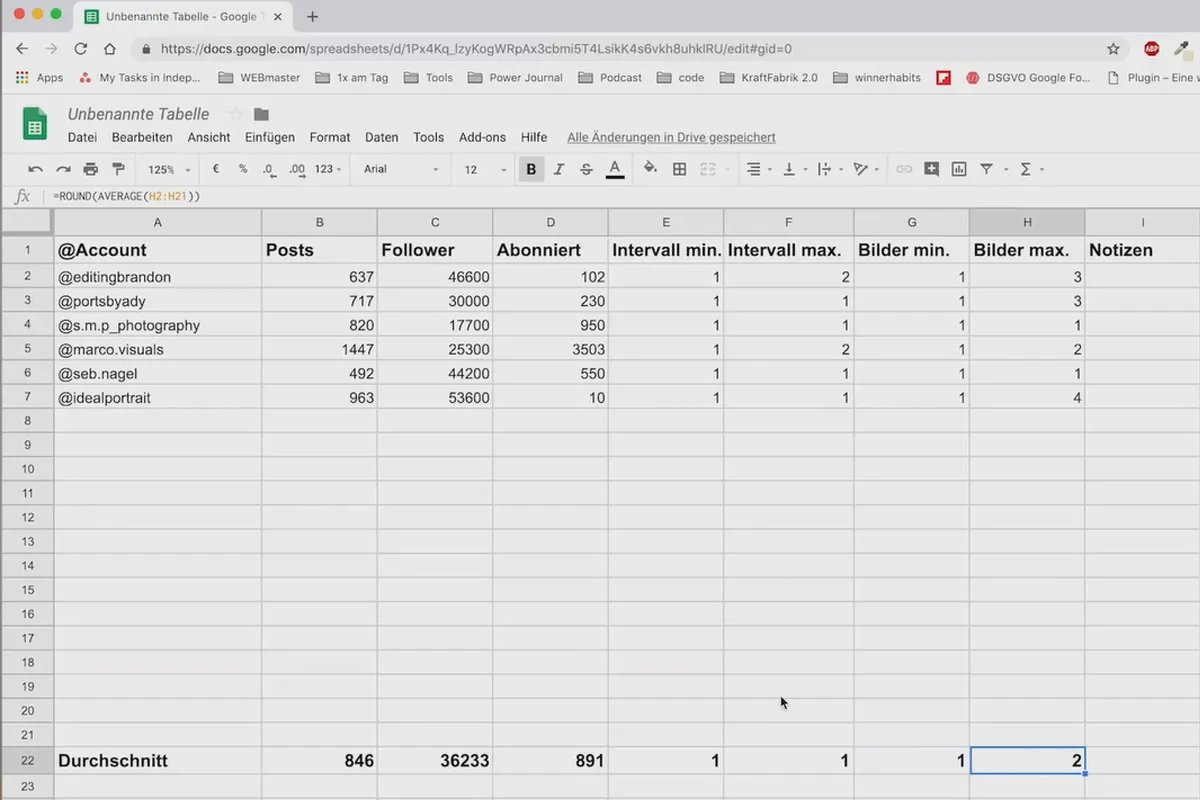
Task: Open the fill color bucket
Action: coord(650,169)
